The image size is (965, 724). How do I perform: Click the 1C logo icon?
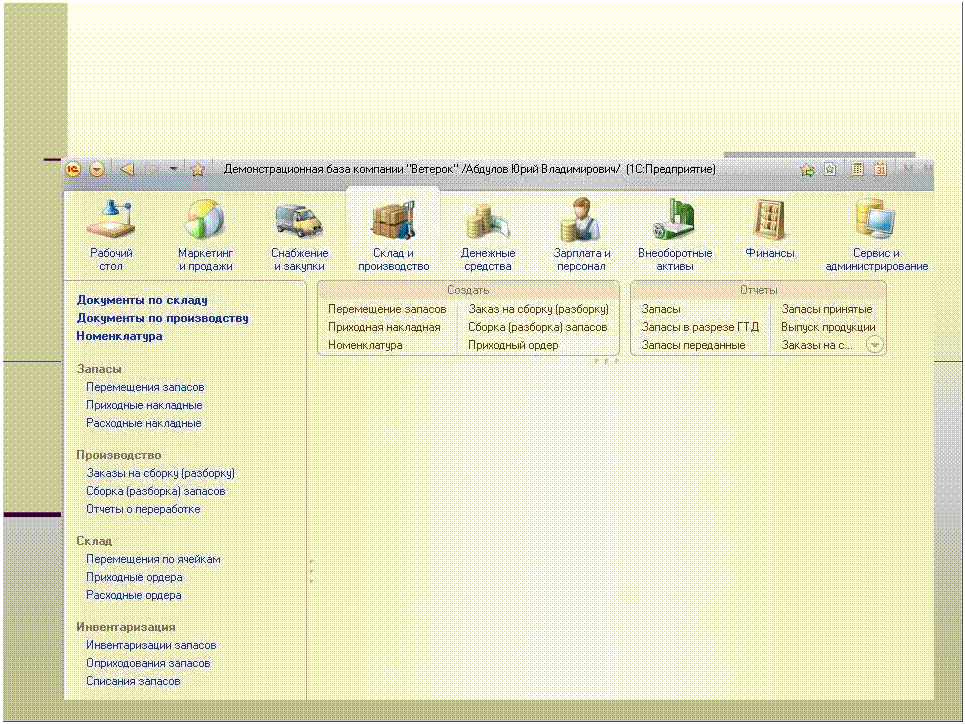[x=73, y=169]
